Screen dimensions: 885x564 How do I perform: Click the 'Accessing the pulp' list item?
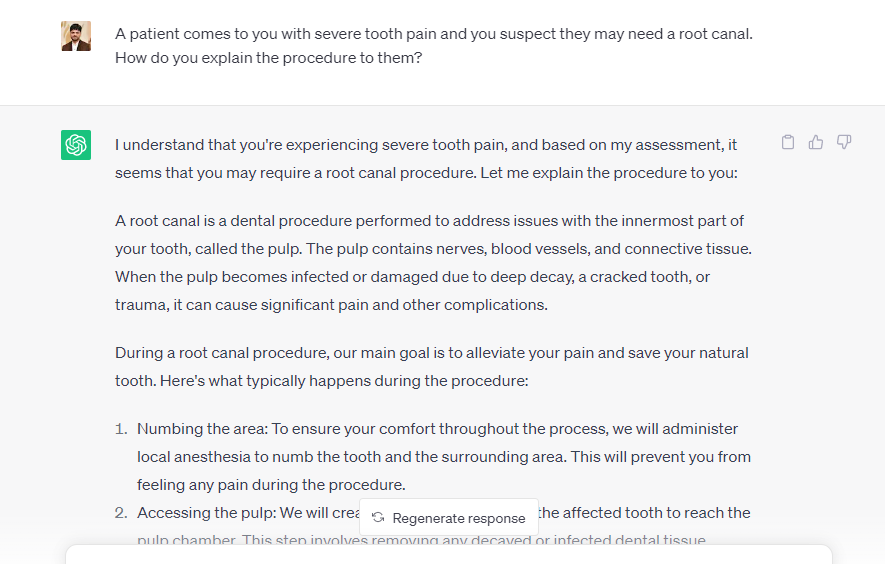444,526
